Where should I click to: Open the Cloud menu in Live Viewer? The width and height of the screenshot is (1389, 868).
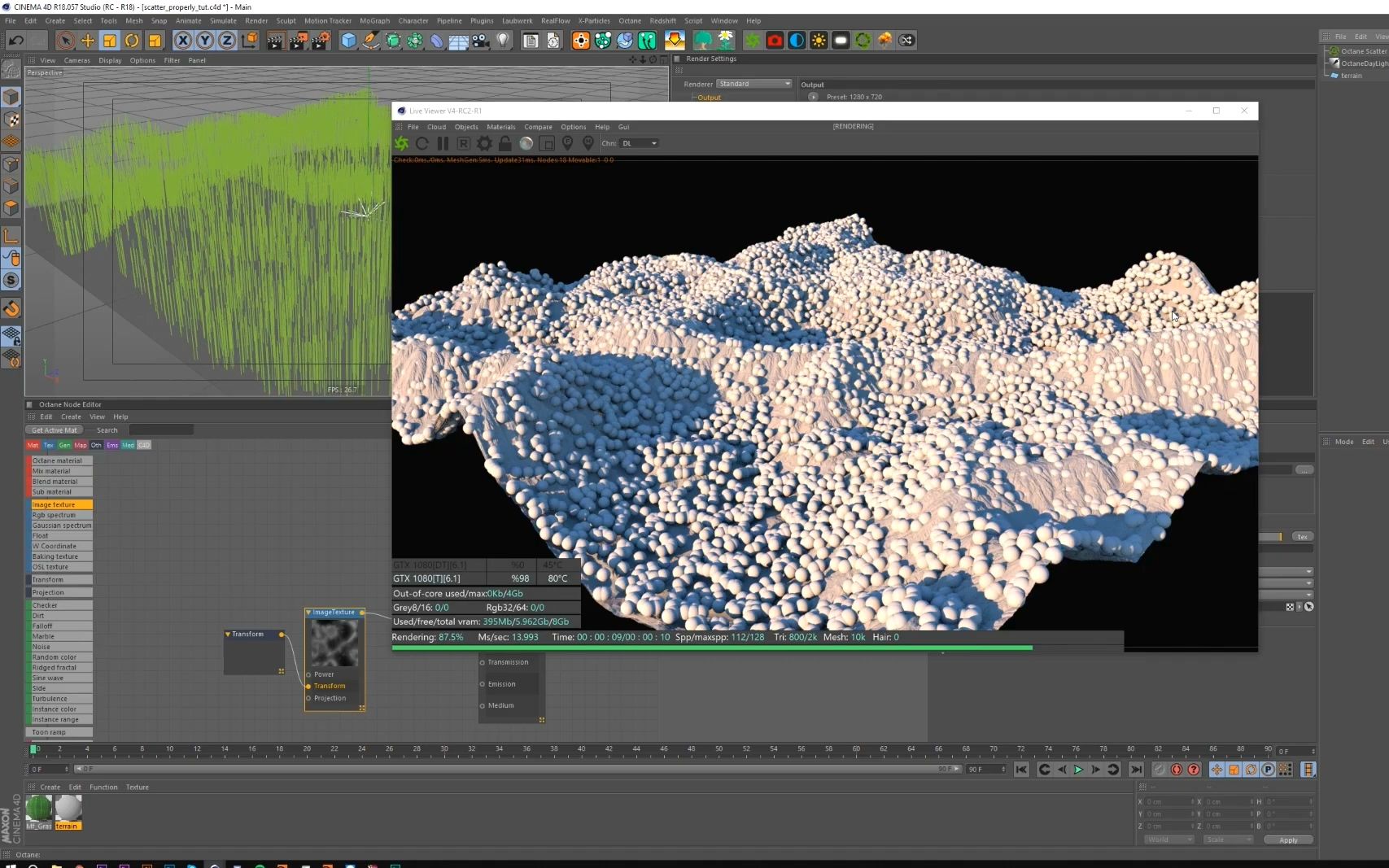[437, 127]
